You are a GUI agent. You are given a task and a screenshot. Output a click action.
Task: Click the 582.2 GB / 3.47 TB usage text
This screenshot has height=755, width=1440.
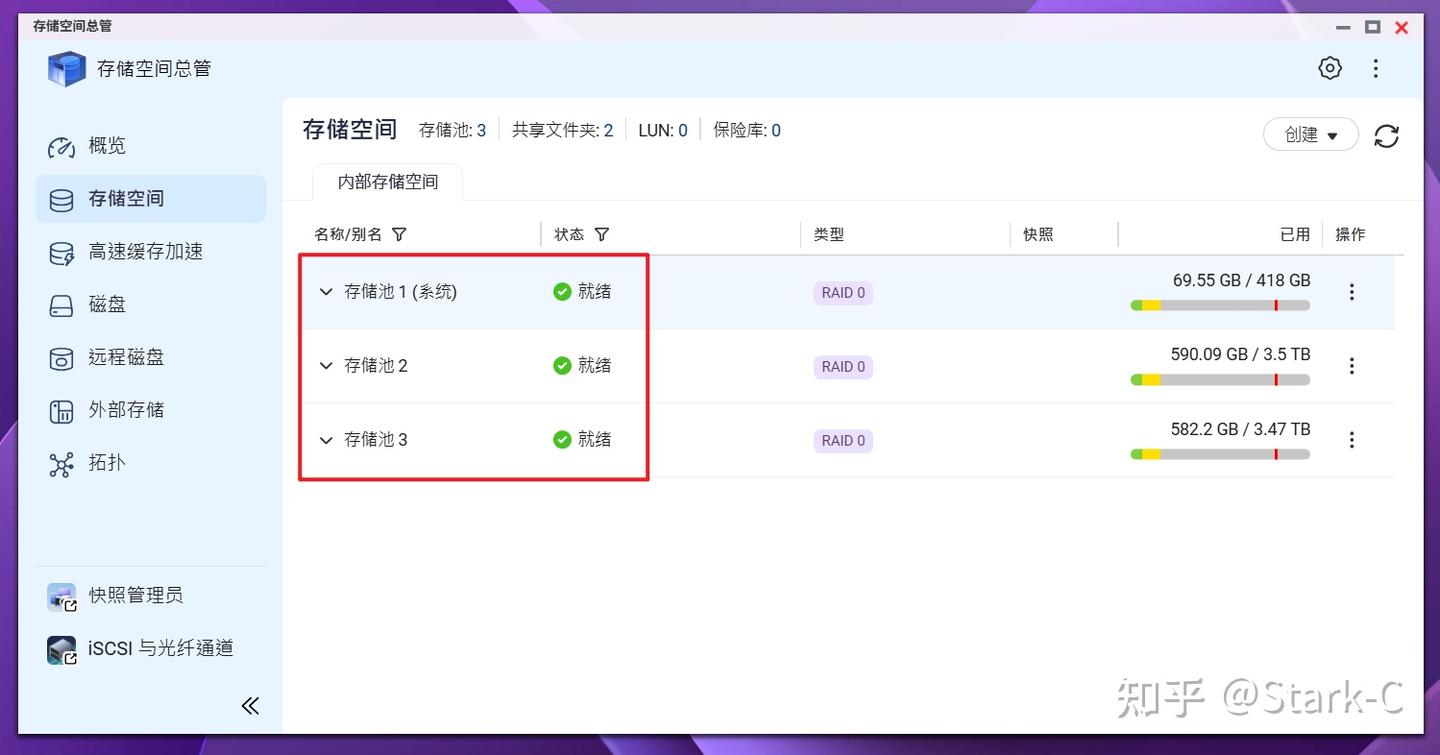[x=1240, y=430]
